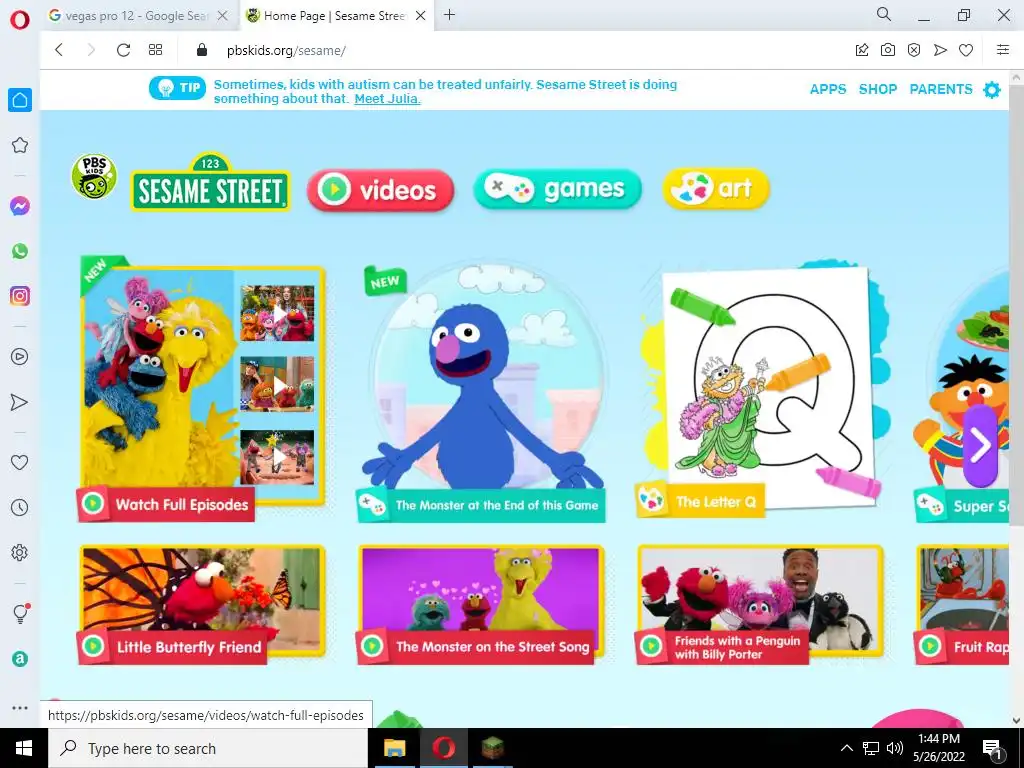Screen dimensions: 1024x768
Task: Open the sidebar three-dots setup
Action: (x=20, y=708)
